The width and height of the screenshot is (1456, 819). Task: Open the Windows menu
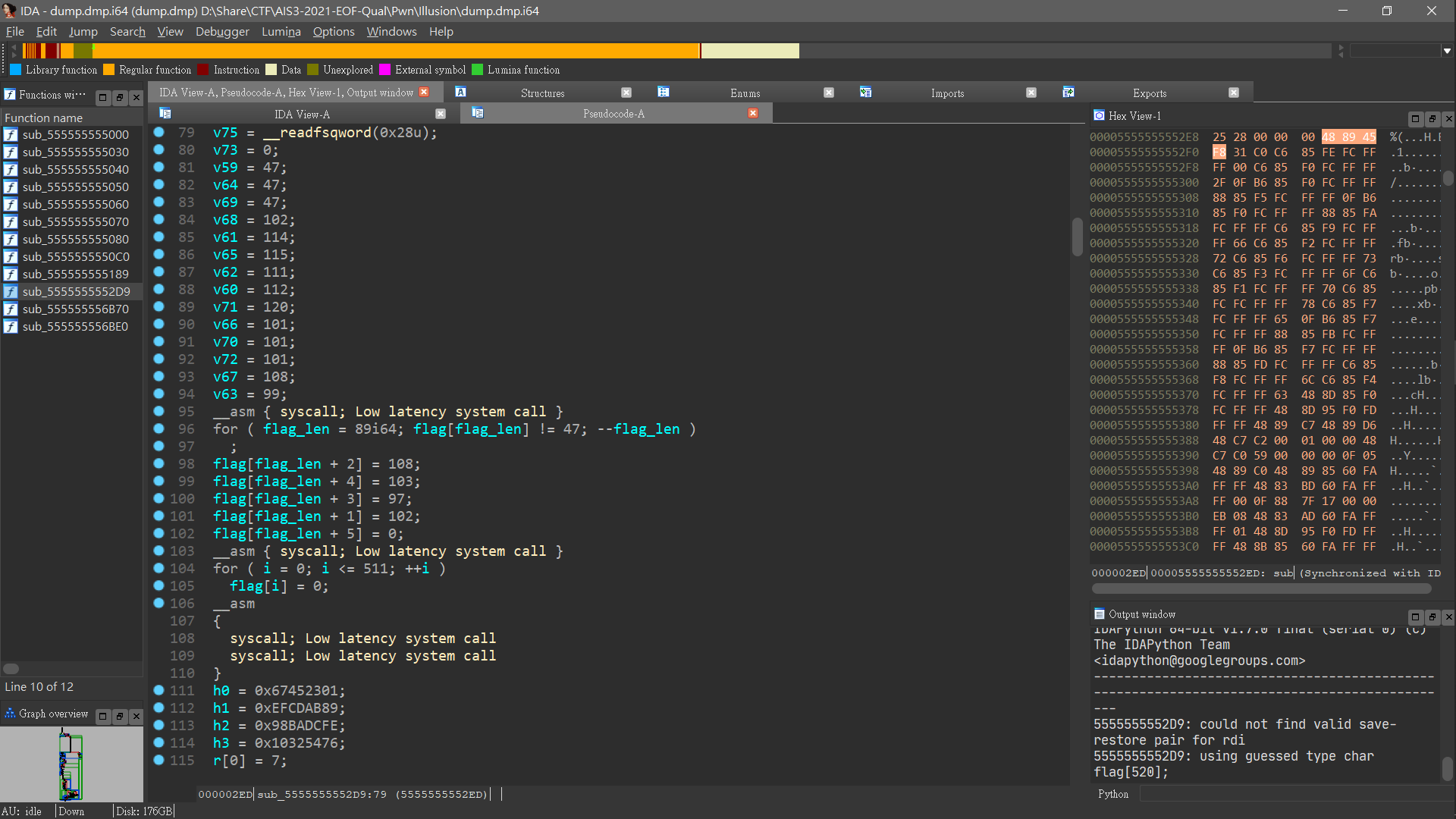click(391, 32)
